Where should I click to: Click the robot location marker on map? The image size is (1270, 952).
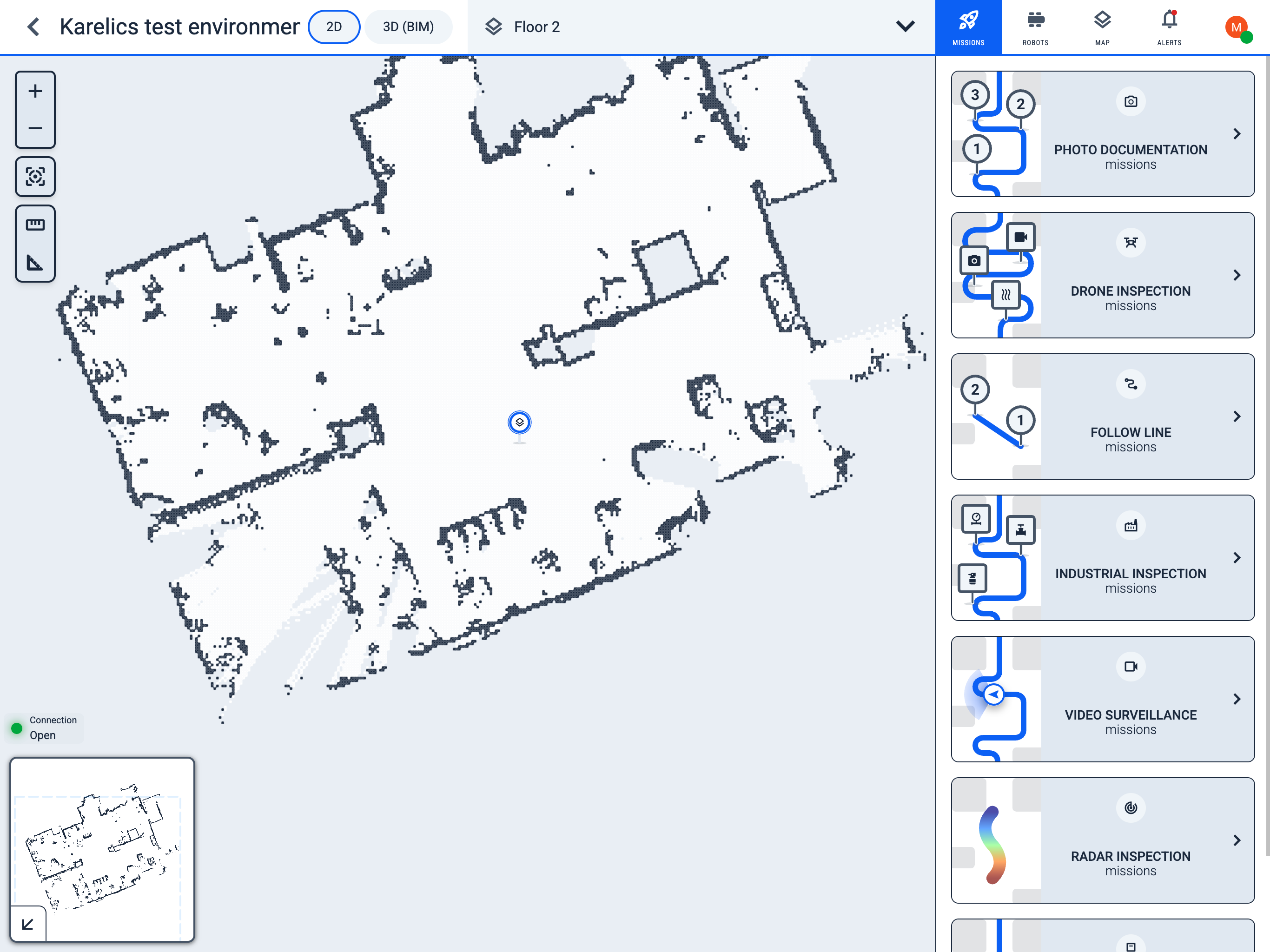520,423
